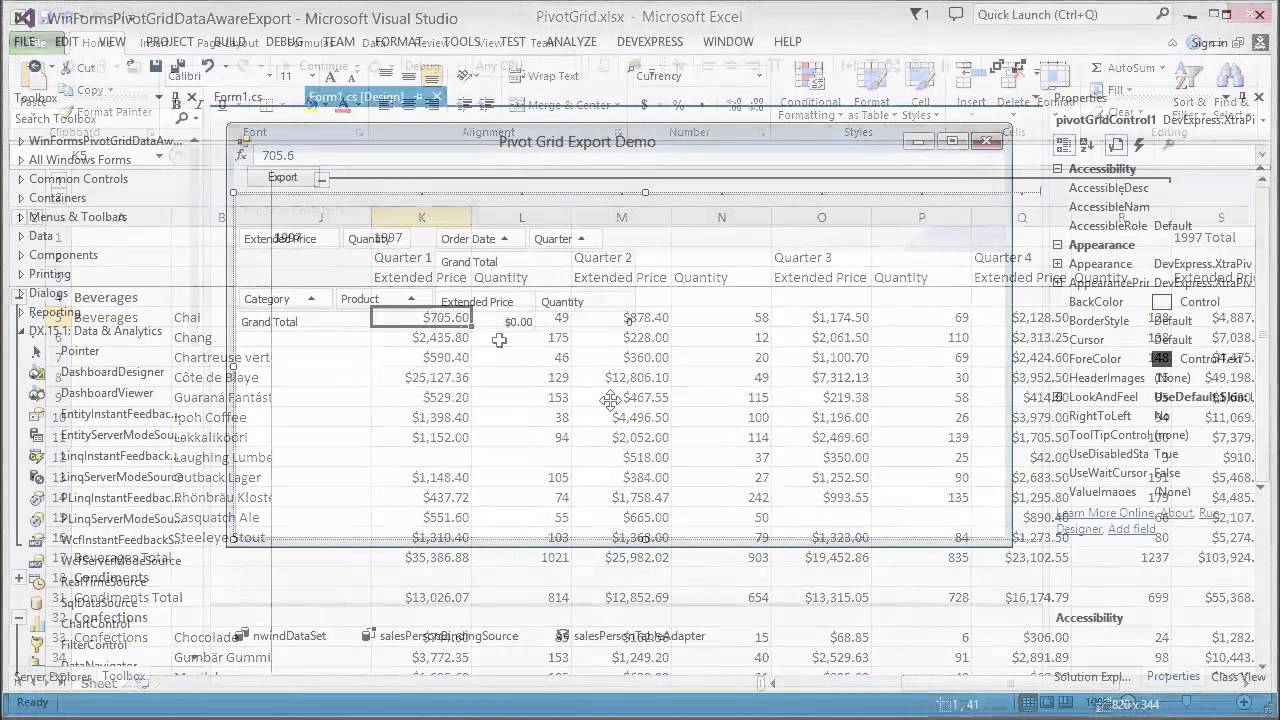This screenshot has width=1280, height=720.
Task: Choose PLinqInstantFeedbackSource icon in Toolbox
Action: [37, 498]
